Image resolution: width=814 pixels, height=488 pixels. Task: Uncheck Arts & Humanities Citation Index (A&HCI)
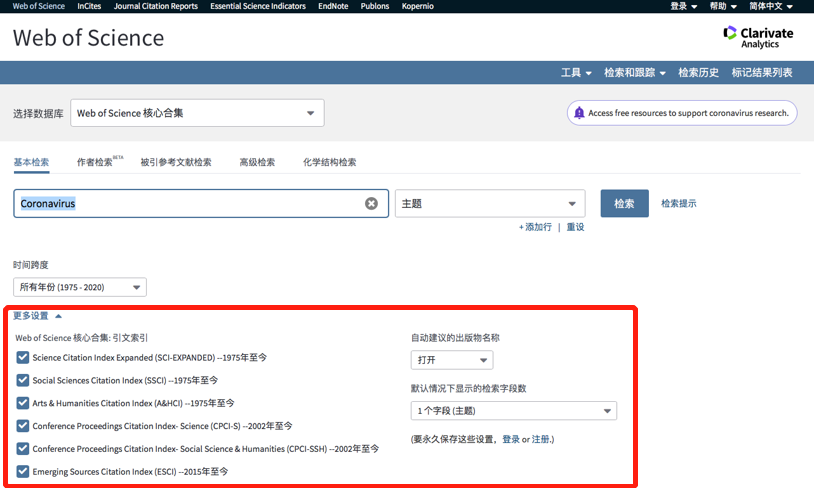22,403
